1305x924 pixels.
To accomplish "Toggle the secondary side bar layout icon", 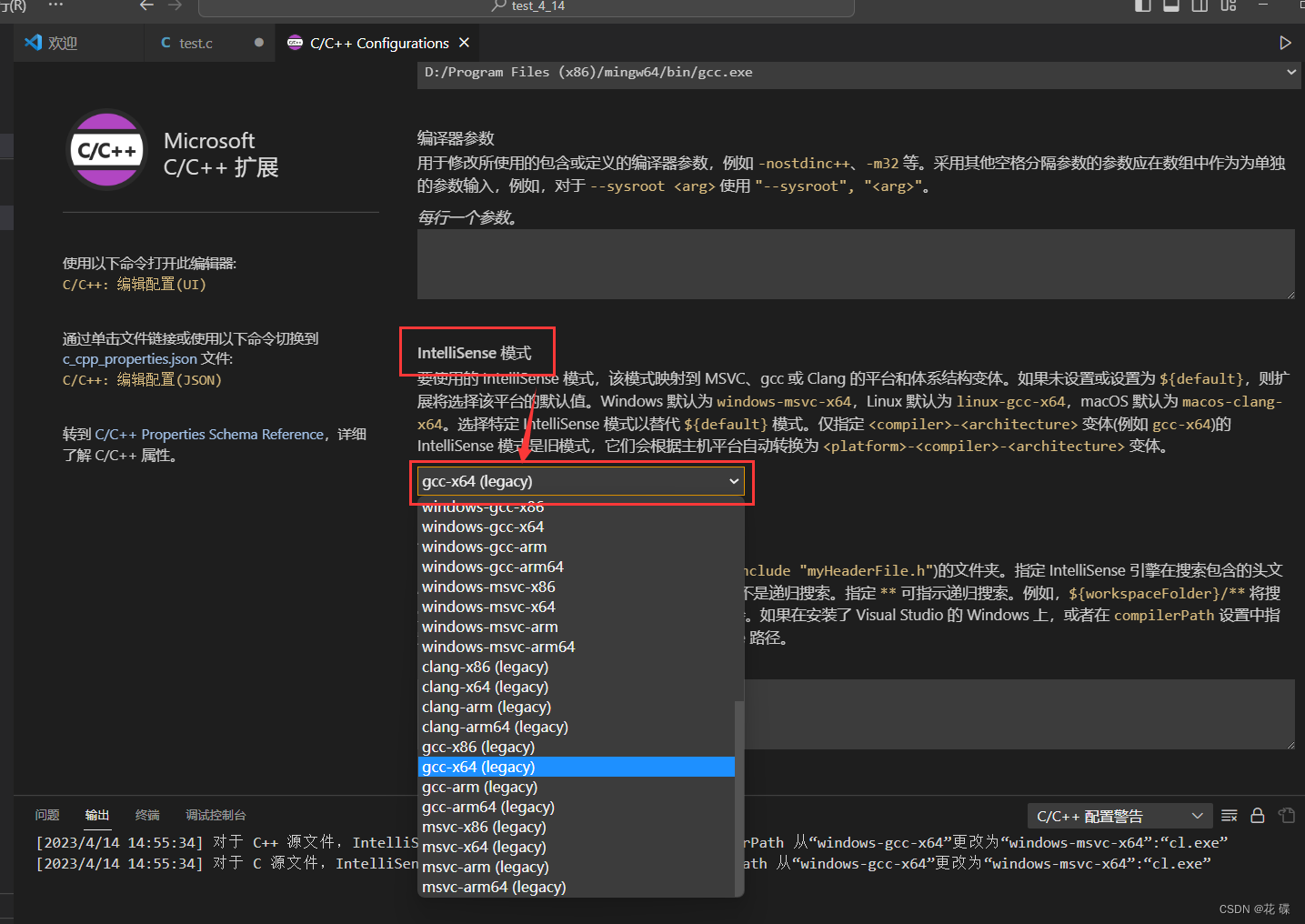I will 1200,5.
